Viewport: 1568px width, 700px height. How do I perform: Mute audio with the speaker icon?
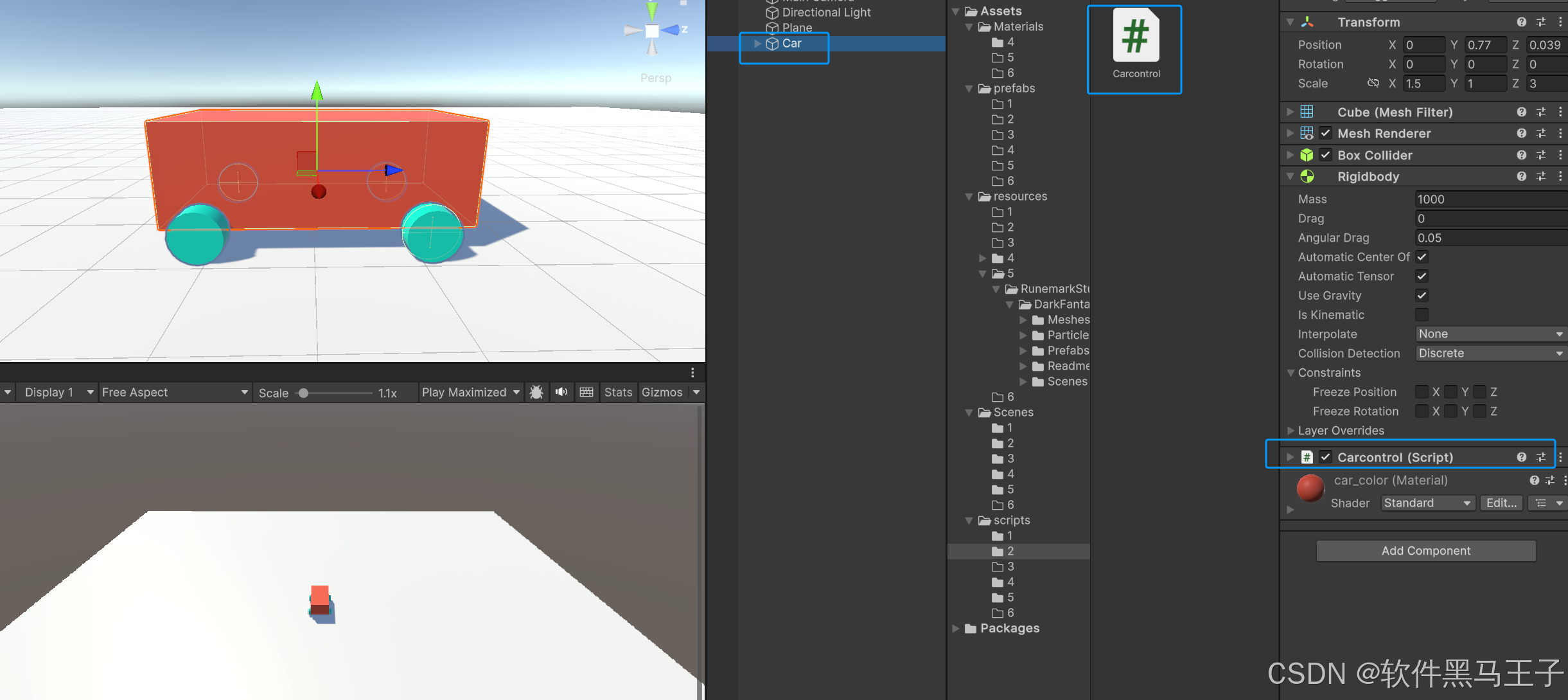coord(561,392)
